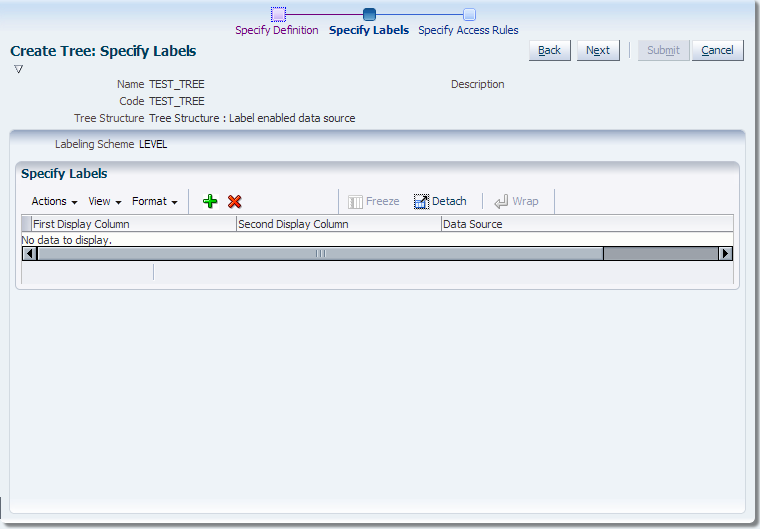Open the View dropdown menu
760x529 pixels.
click(x=105, y=201)
